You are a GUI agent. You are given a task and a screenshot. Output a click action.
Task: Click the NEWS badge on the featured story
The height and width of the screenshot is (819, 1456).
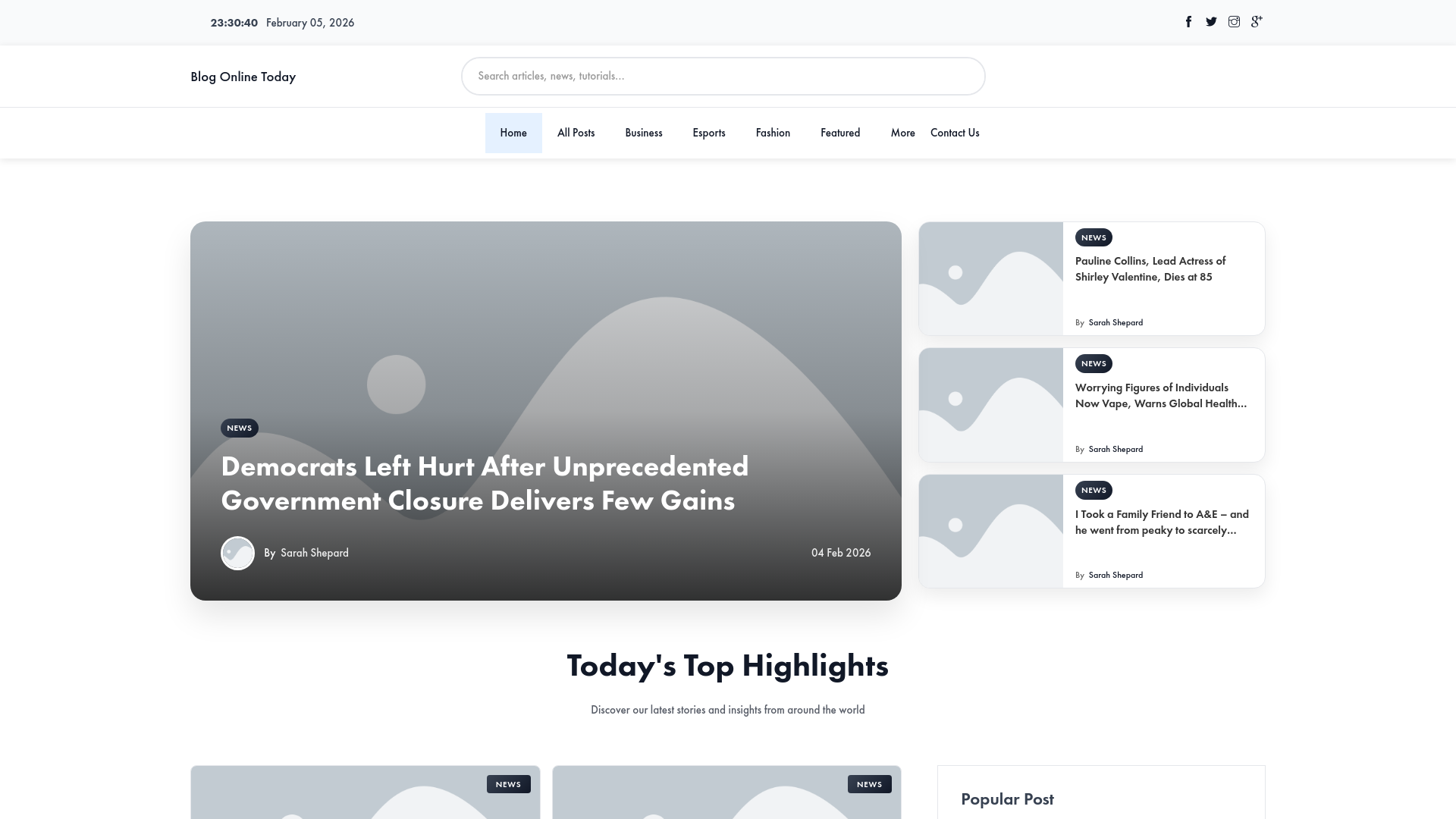pyautogui.click(x=240, y=428)
